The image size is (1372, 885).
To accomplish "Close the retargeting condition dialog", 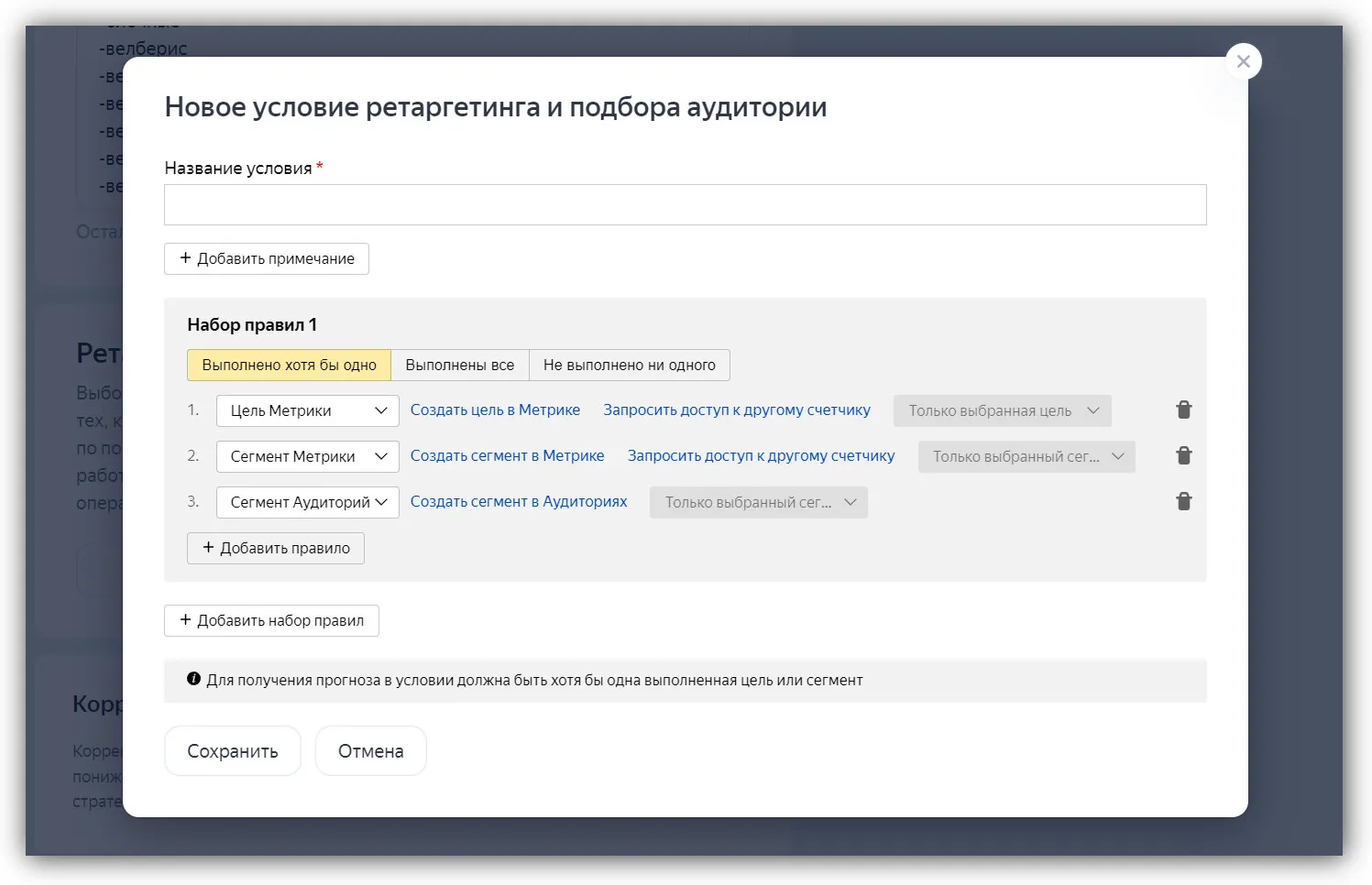I will tap(1244, 61).
